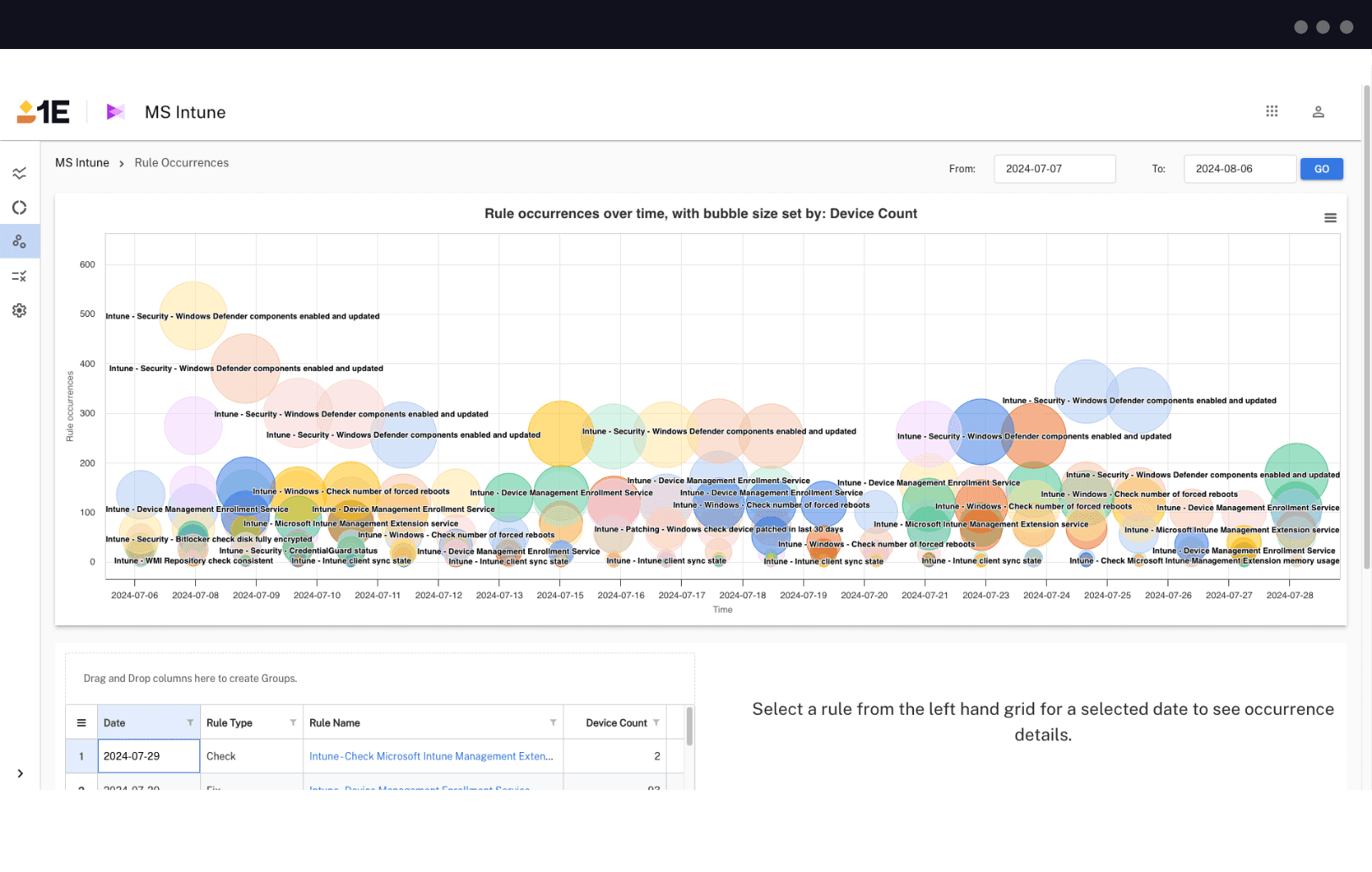Open the Rule Type column filter
The width and height of the screenshot is (1372, 872).
pyautogui.click(x=293, y=722)
